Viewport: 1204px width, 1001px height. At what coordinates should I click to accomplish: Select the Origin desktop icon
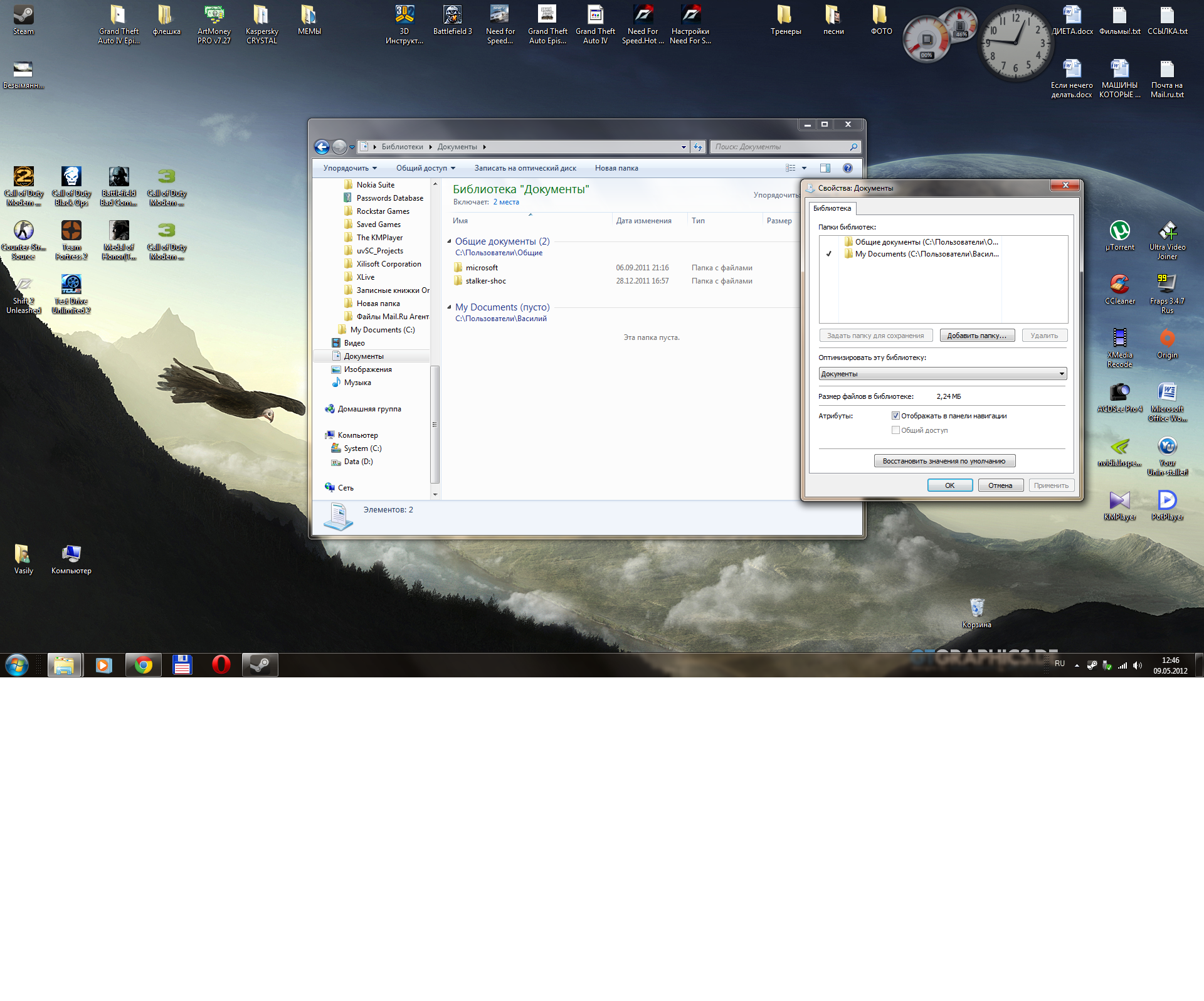coord(1167,344)
